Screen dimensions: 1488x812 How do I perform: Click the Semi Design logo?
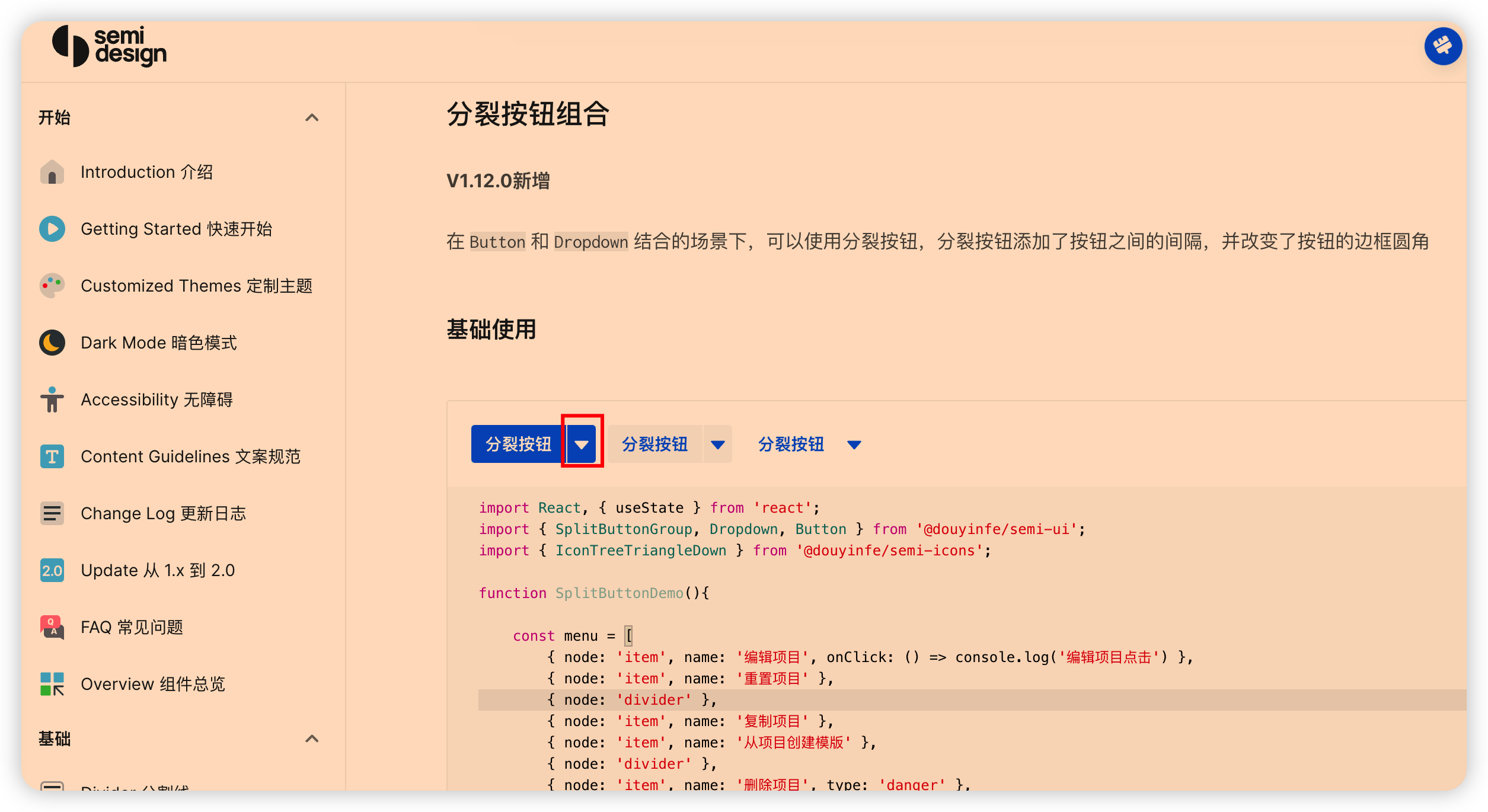coord(110,46)
